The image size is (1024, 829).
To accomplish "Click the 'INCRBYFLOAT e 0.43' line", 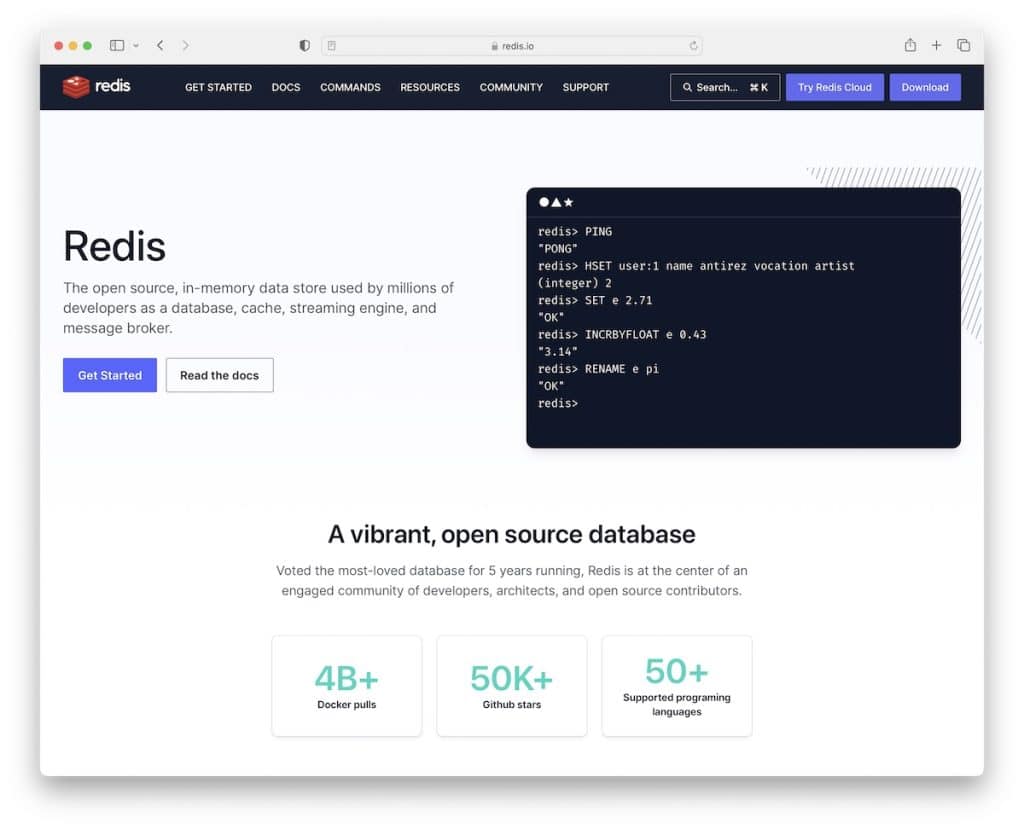I will click(x=622, y=334).
